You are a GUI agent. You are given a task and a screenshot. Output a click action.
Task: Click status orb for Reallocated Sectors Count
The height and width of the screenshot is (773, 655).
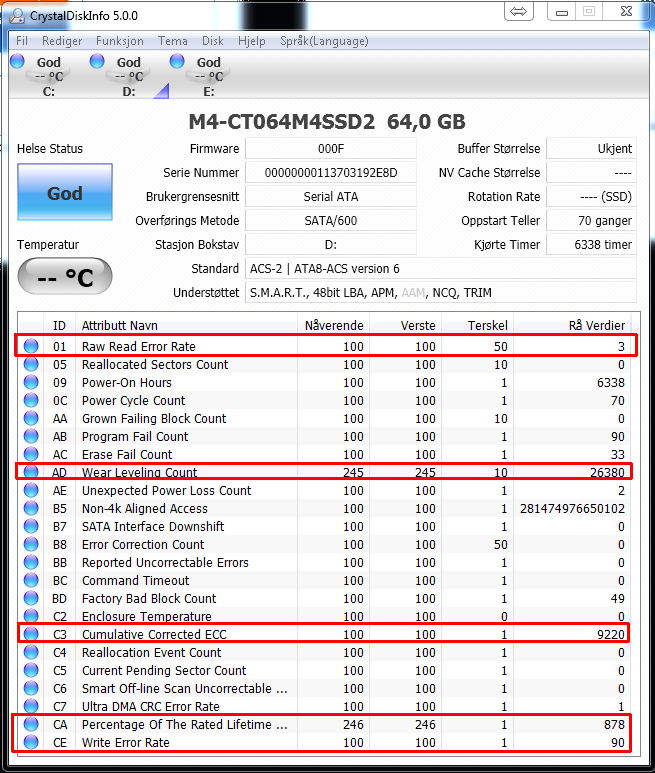31,364
